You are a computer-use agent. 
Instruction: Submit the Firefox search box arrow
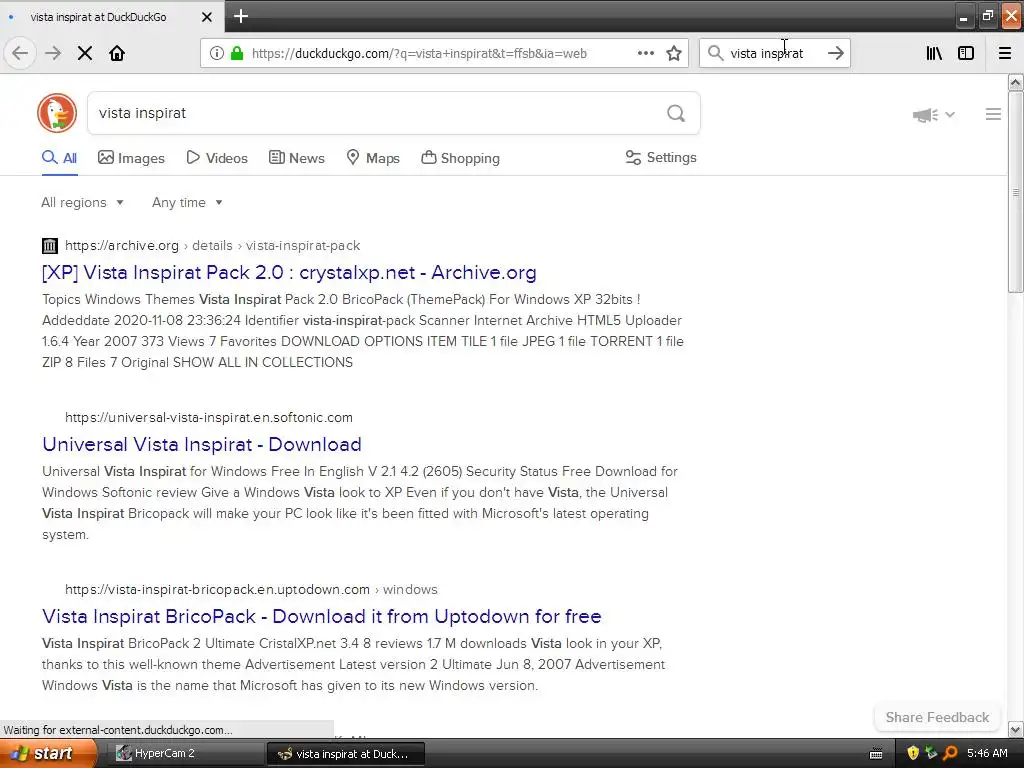(836, 53)
